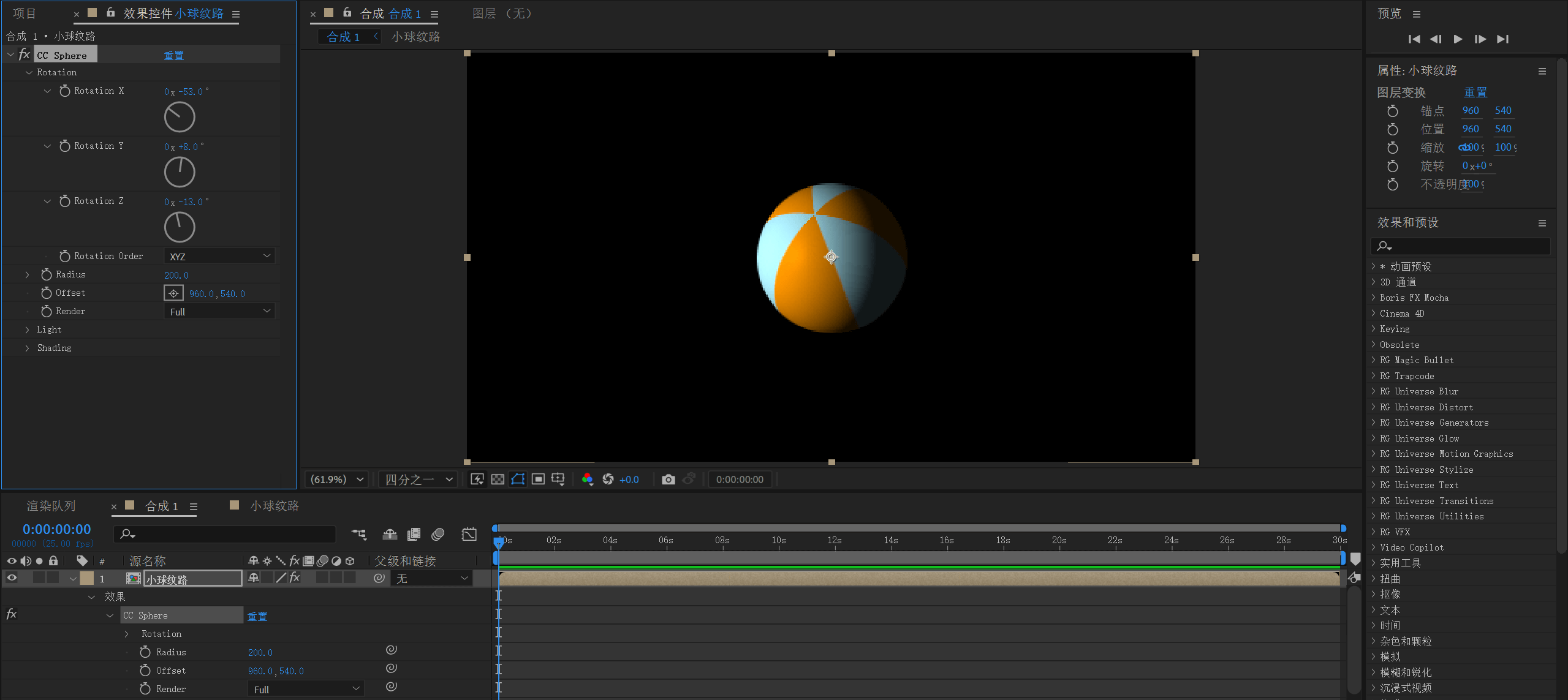Expand Light group in effect controls

tap(27, 329)
